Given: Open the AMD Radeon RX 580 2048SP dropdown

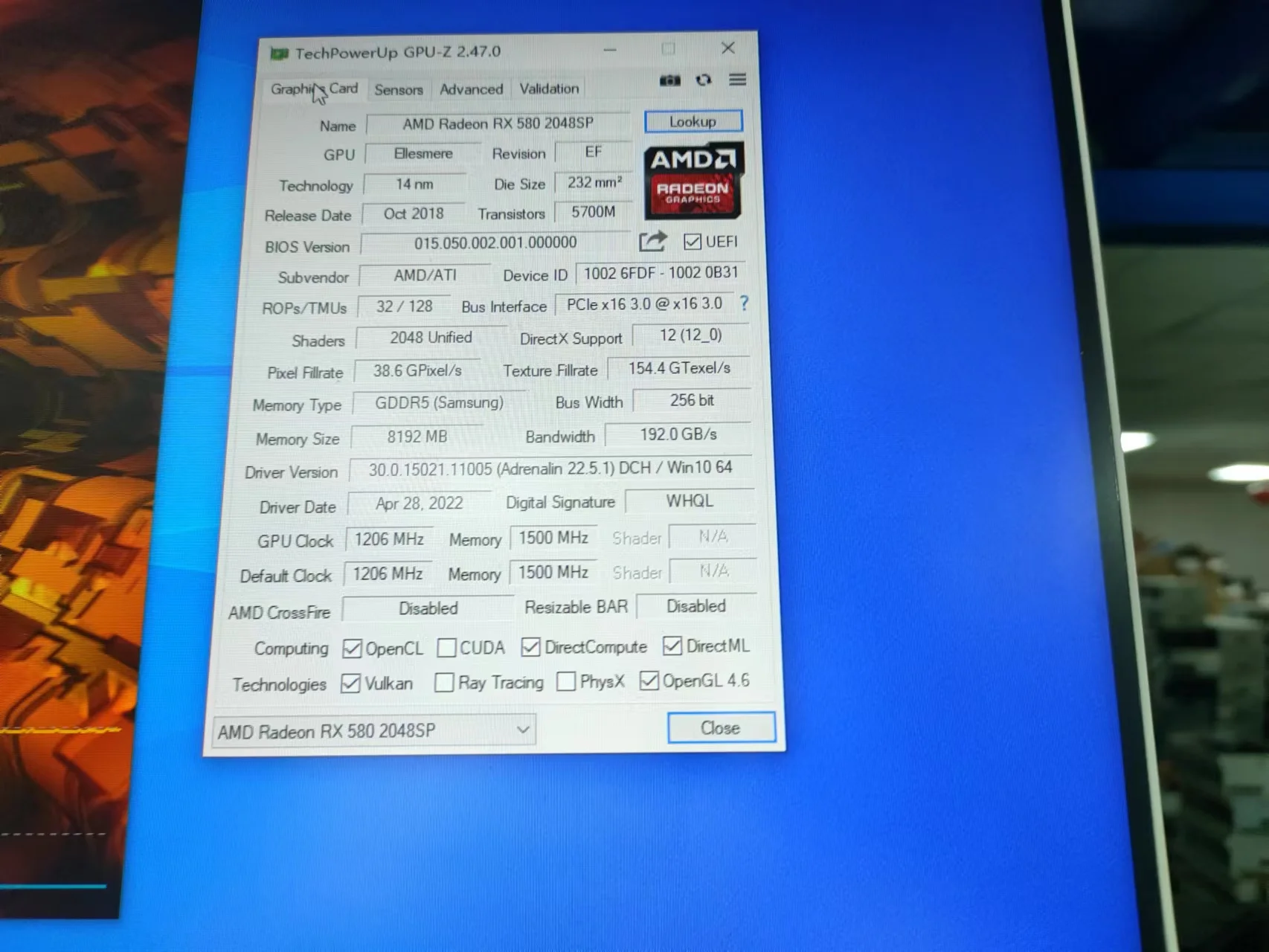Looking at the screenshot, I should pos(373,730).
